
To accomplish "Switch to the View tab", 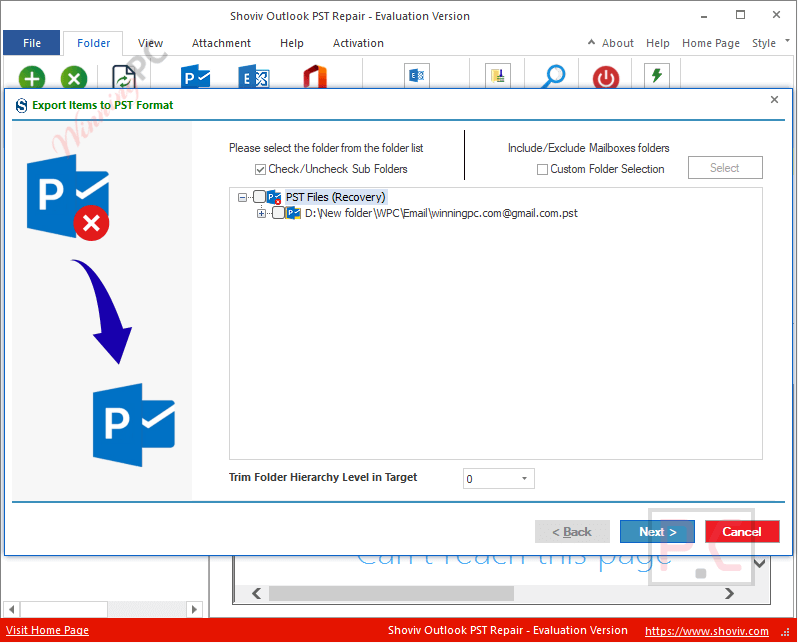I will [x=150, y=43].
